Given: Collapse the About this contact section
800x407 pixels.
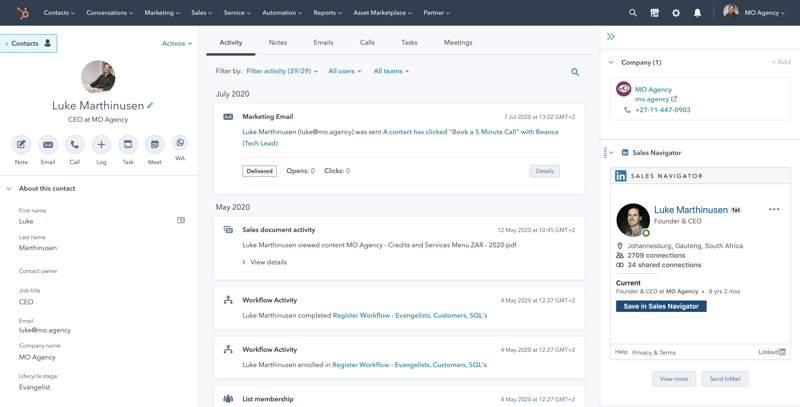Looking at the screenshot, I should pyautogui.click(x=9, y=189).
